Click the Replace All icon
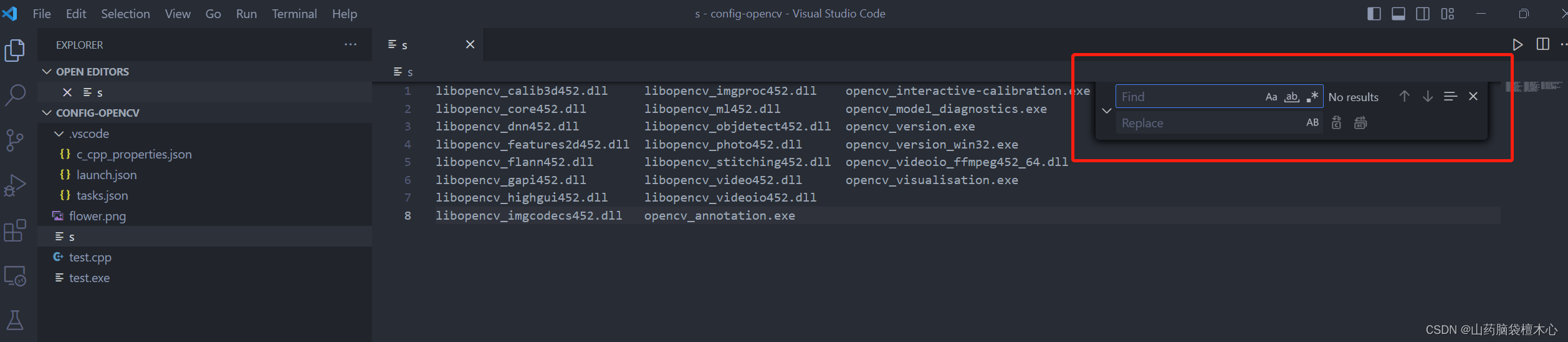This screenshot has width=1568, height=342. [x=1360, y=123]
